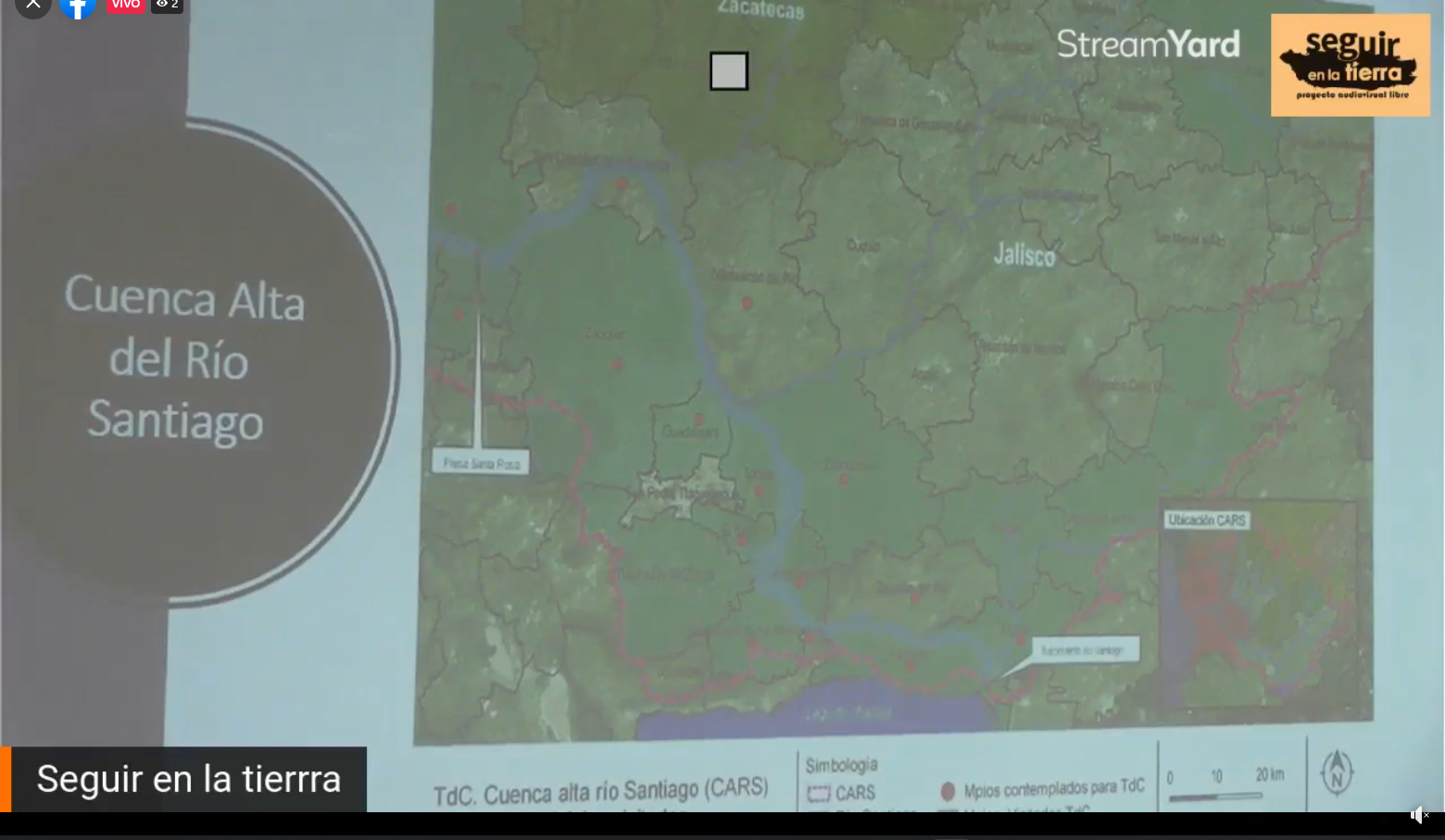
Task: Click the red 'vivo' live badge
Action: point(126,5)
